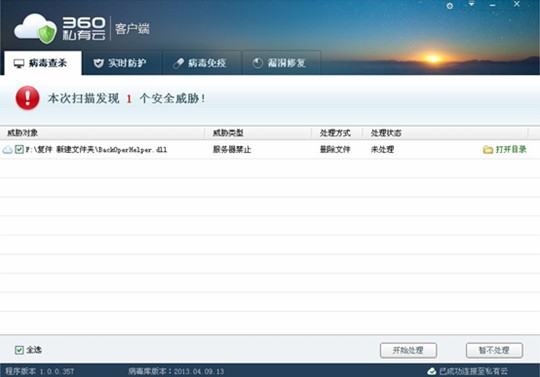This screenshot has width=540, height=377.
Task: Open the settings gear in title bar
Action: tap(449, 6)
